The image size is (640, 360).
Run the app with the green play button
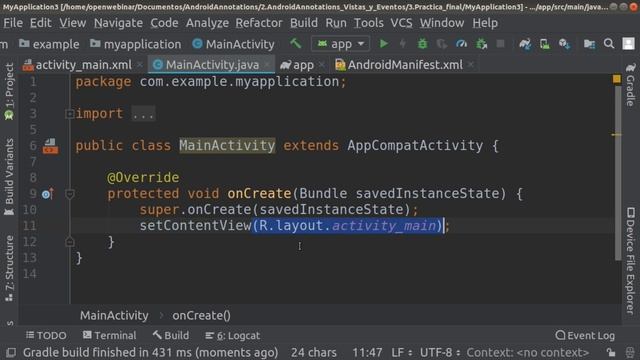(x=383, y=44)
